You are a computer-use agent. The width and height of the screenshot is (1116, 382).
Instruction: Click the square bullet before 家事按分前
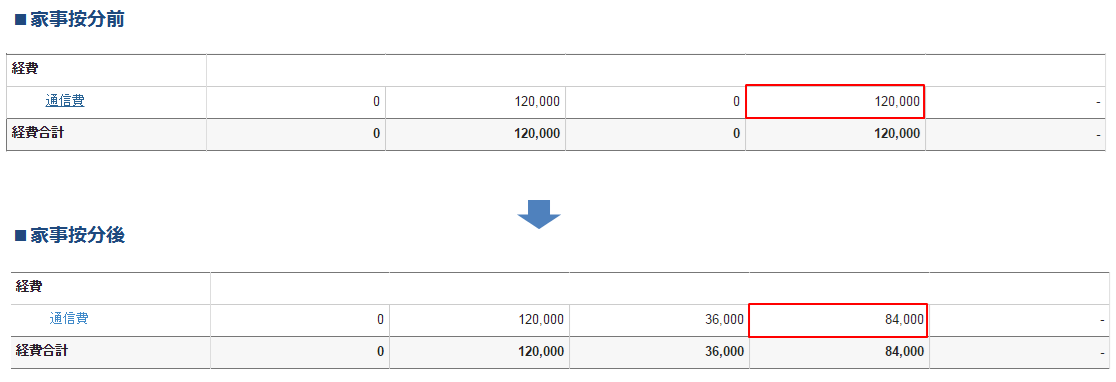(20, 19)
